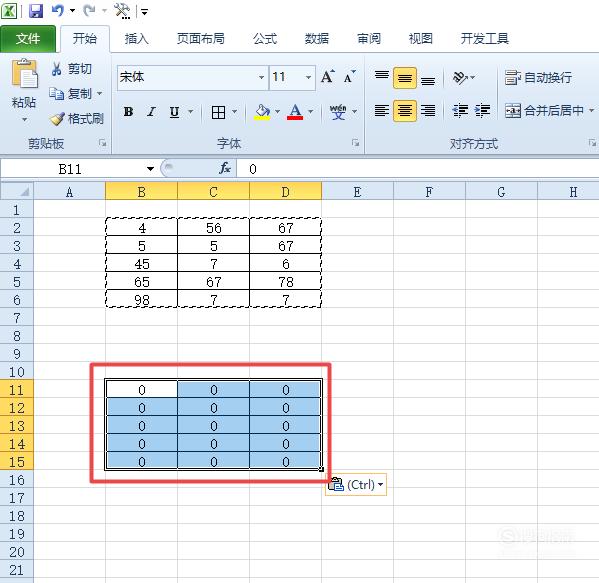Open the 复制 copy dropdown arrow

(x=100, y=94)
